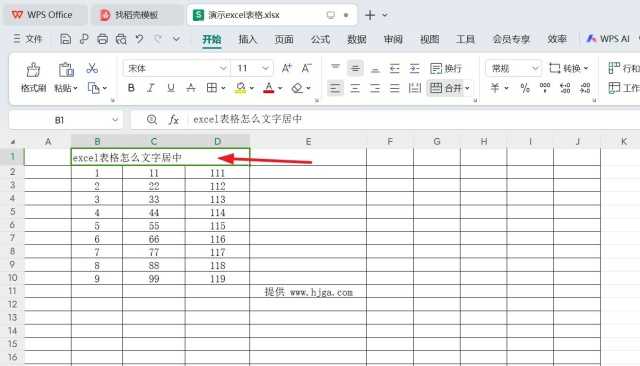This screenshot has height=366, width=640.
Task: Click the Save icon in quick toolbar
Action: [65, 39]
